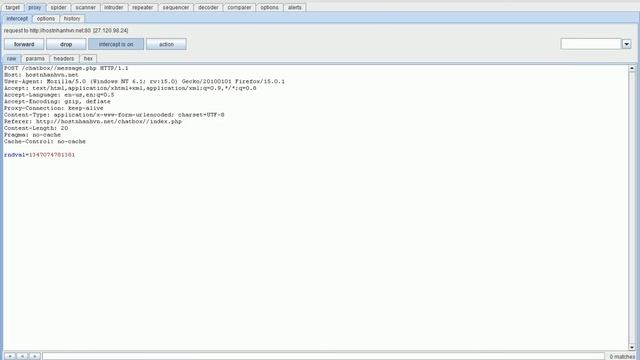Click the rndval value 1347074781381
The height and width of the screenshot is (360, 640).
52,155
